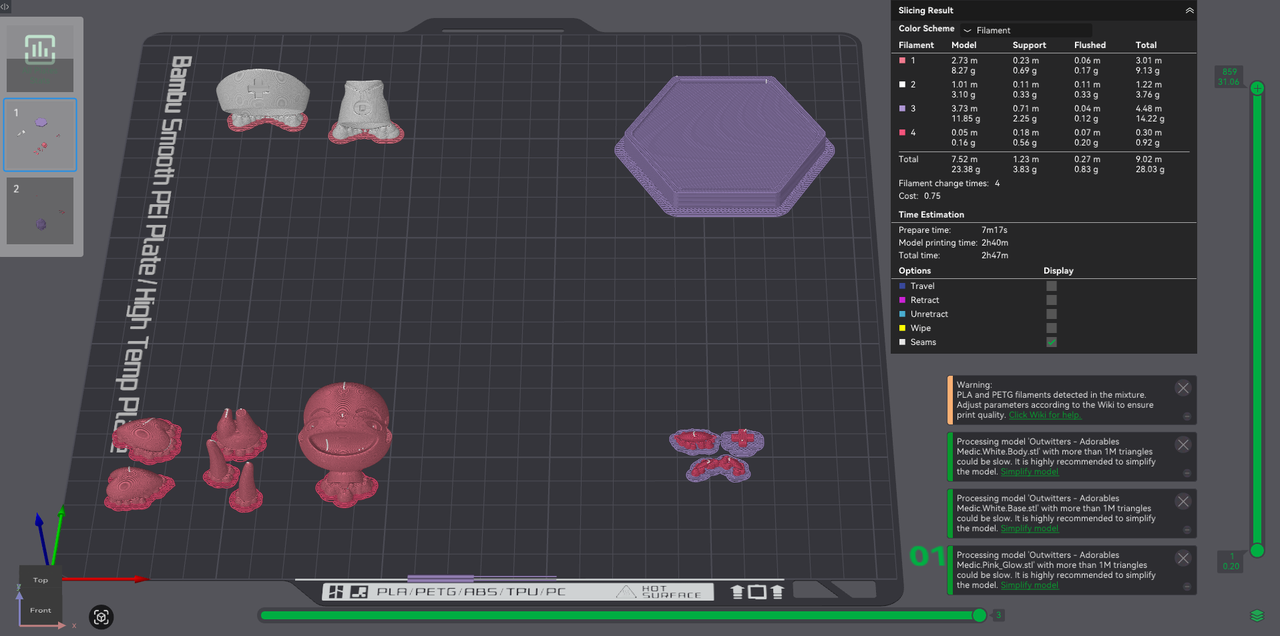Close the White.Body.stl processing notification
Viewport: 1280px width, 636px height.
click(1183, 445)
